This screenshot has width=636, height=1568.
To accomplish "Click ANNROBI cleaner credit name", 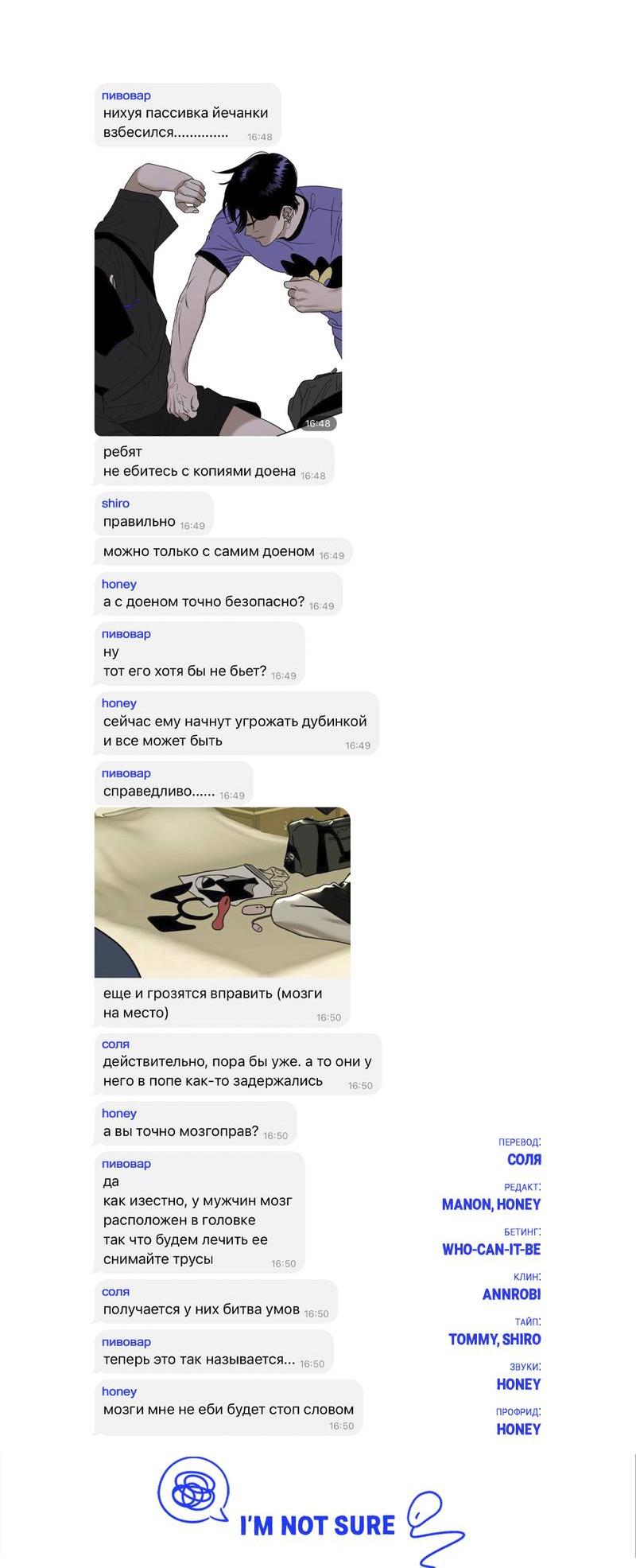I will pos(511,1294).
